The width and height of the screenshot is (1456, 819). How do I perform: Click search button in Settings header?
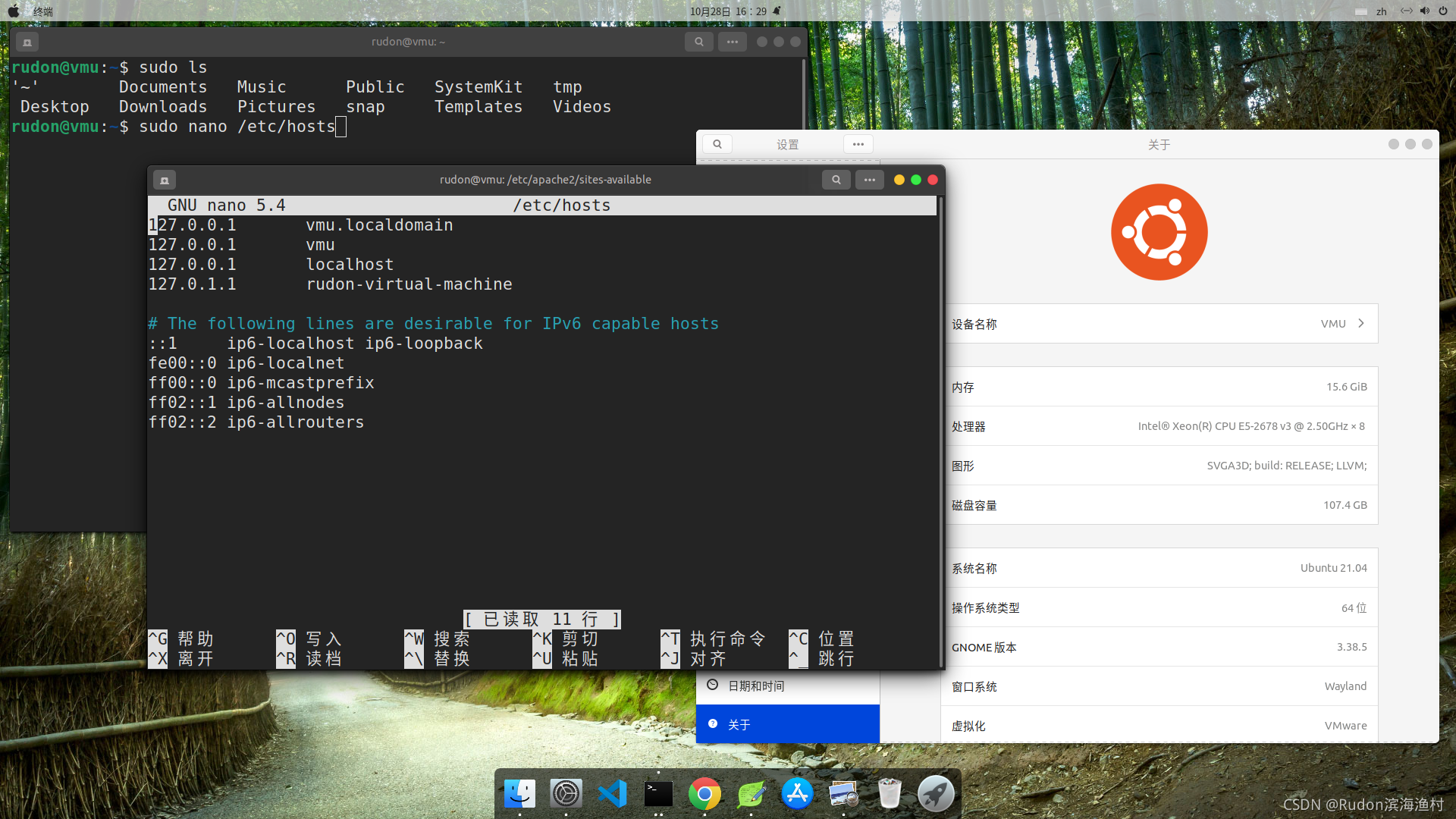click(717, 144)
